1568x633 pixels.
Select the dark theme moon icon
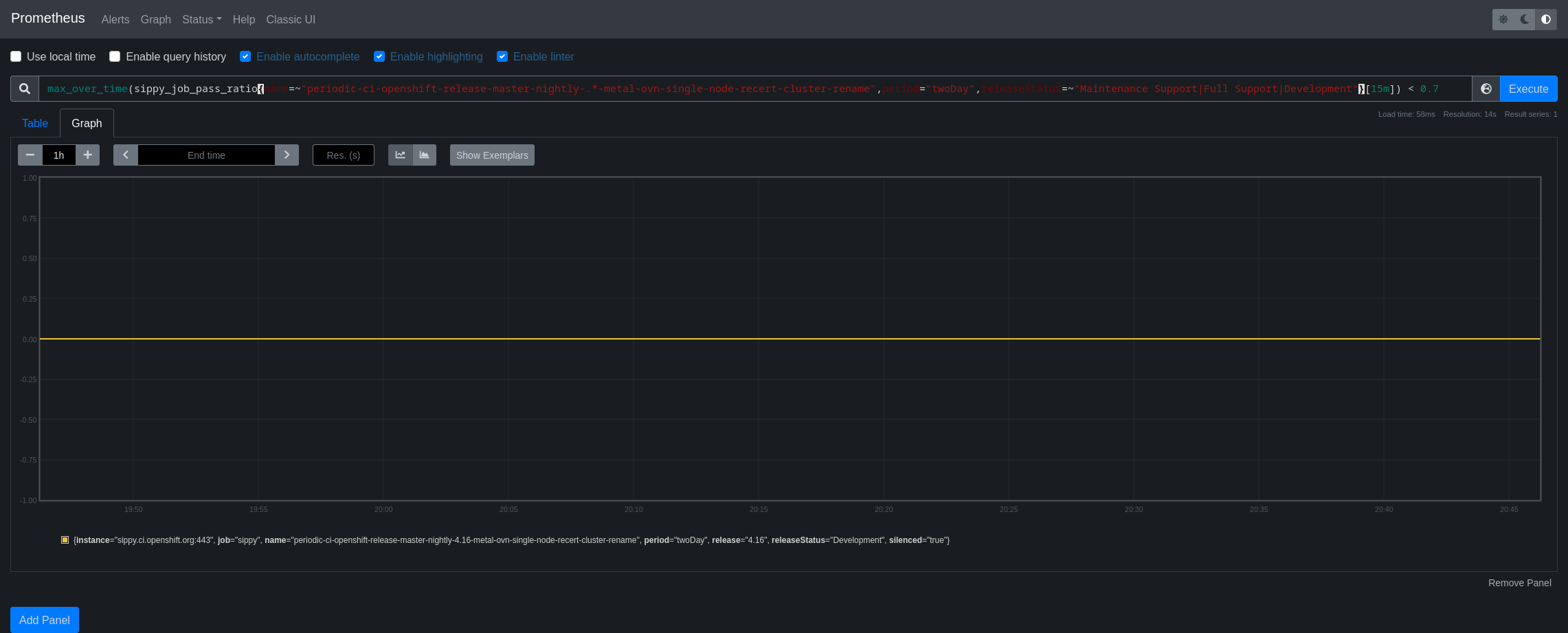tap(1525, 19)
